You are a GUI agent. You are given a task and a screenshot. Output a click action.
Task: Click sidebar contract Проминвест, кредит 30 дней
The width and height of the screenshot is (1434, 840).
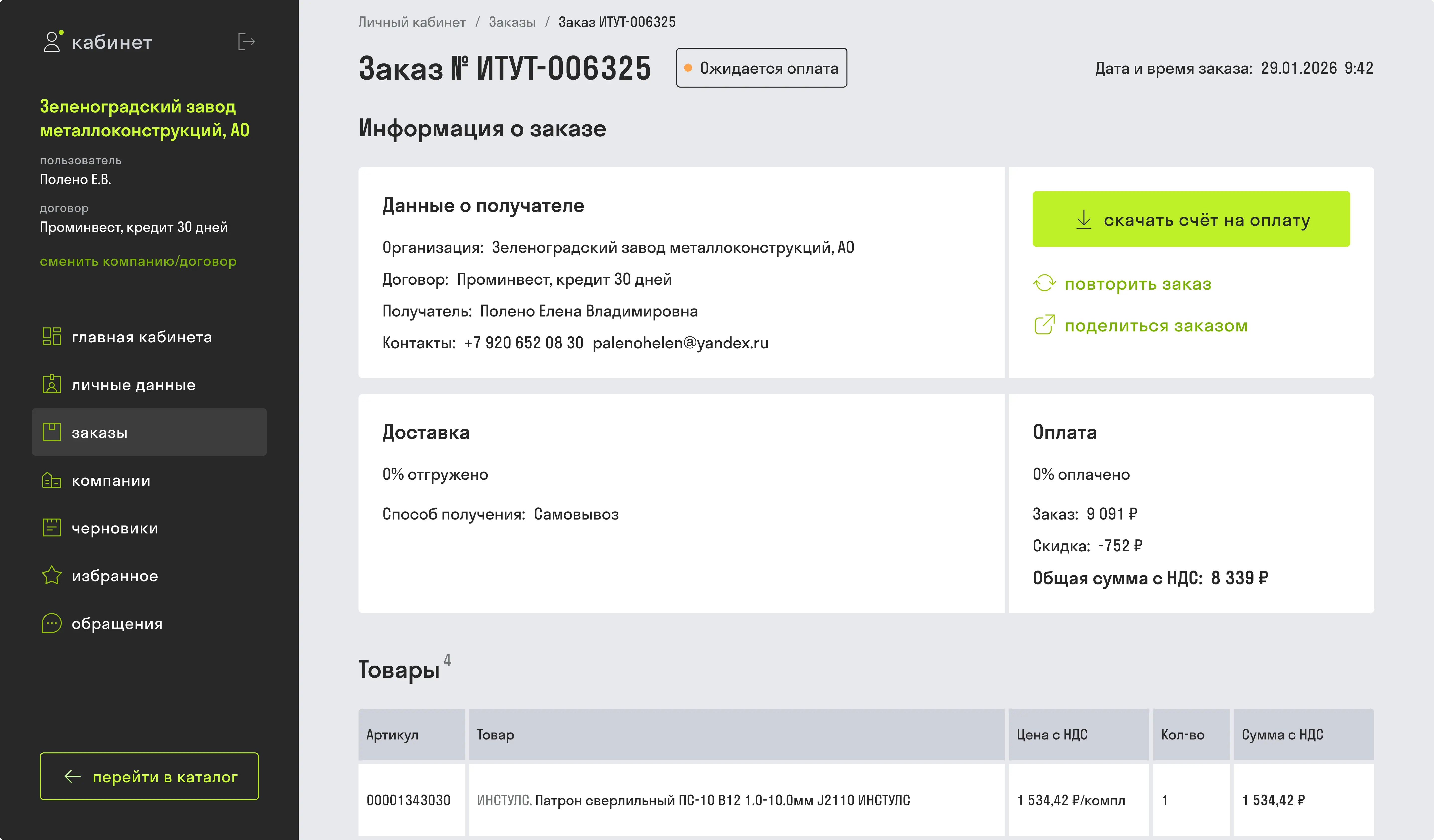134,227
